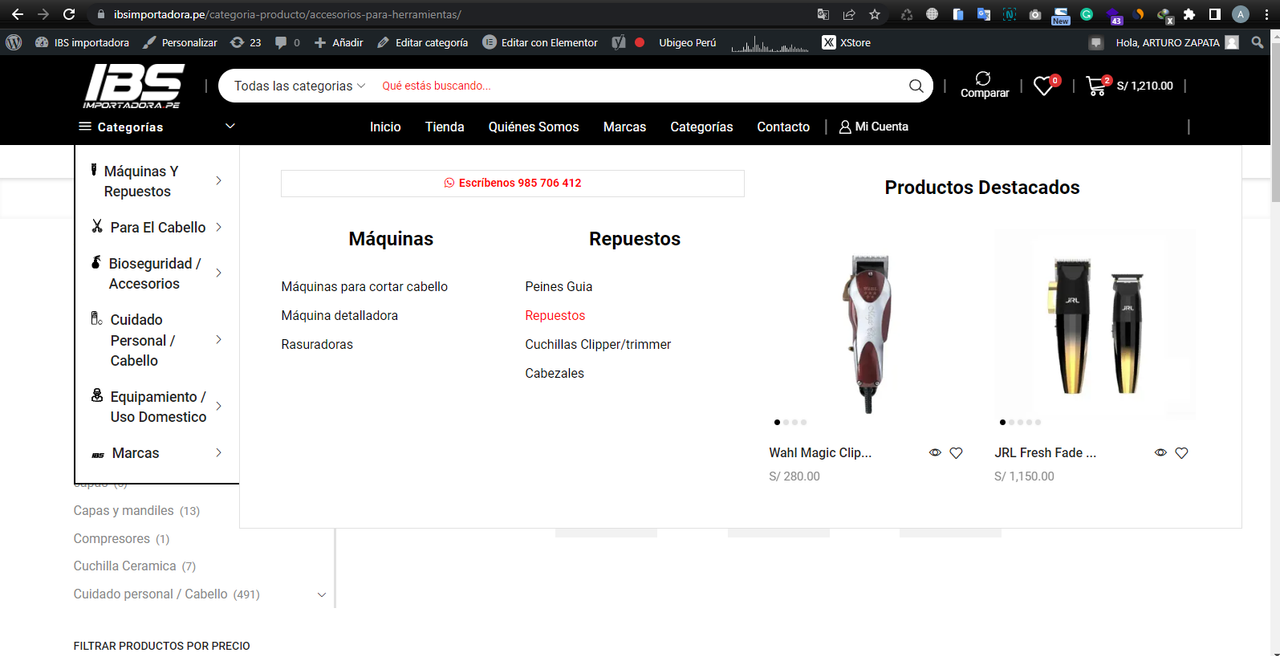Add Wahl Magic Clip to wishlist
This screenshot has height=656, width=1280.
pyautogui.click(x=956, y=453)
